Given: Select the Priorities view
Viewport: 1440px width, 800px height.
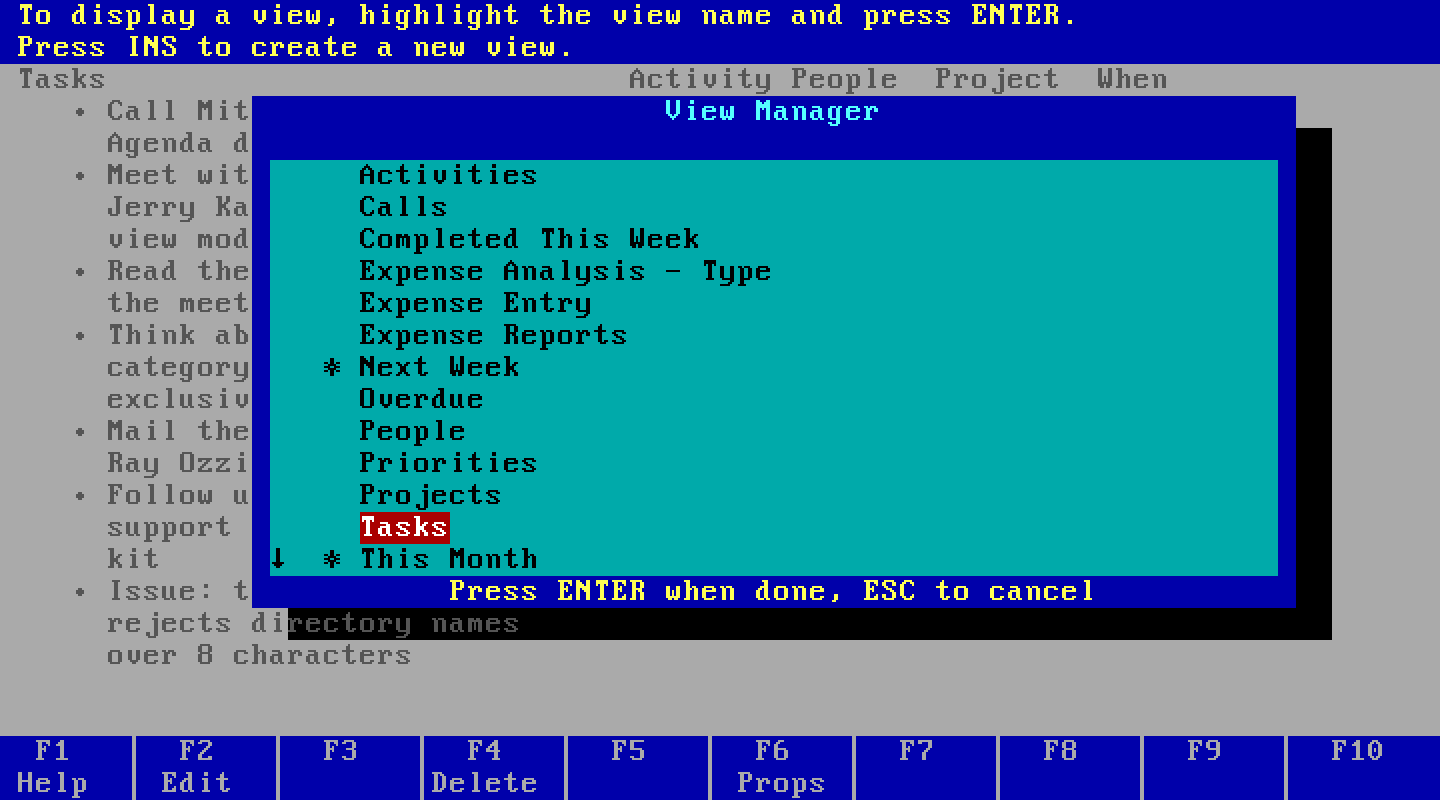Looking at the screenshot, I should [448, 463].
